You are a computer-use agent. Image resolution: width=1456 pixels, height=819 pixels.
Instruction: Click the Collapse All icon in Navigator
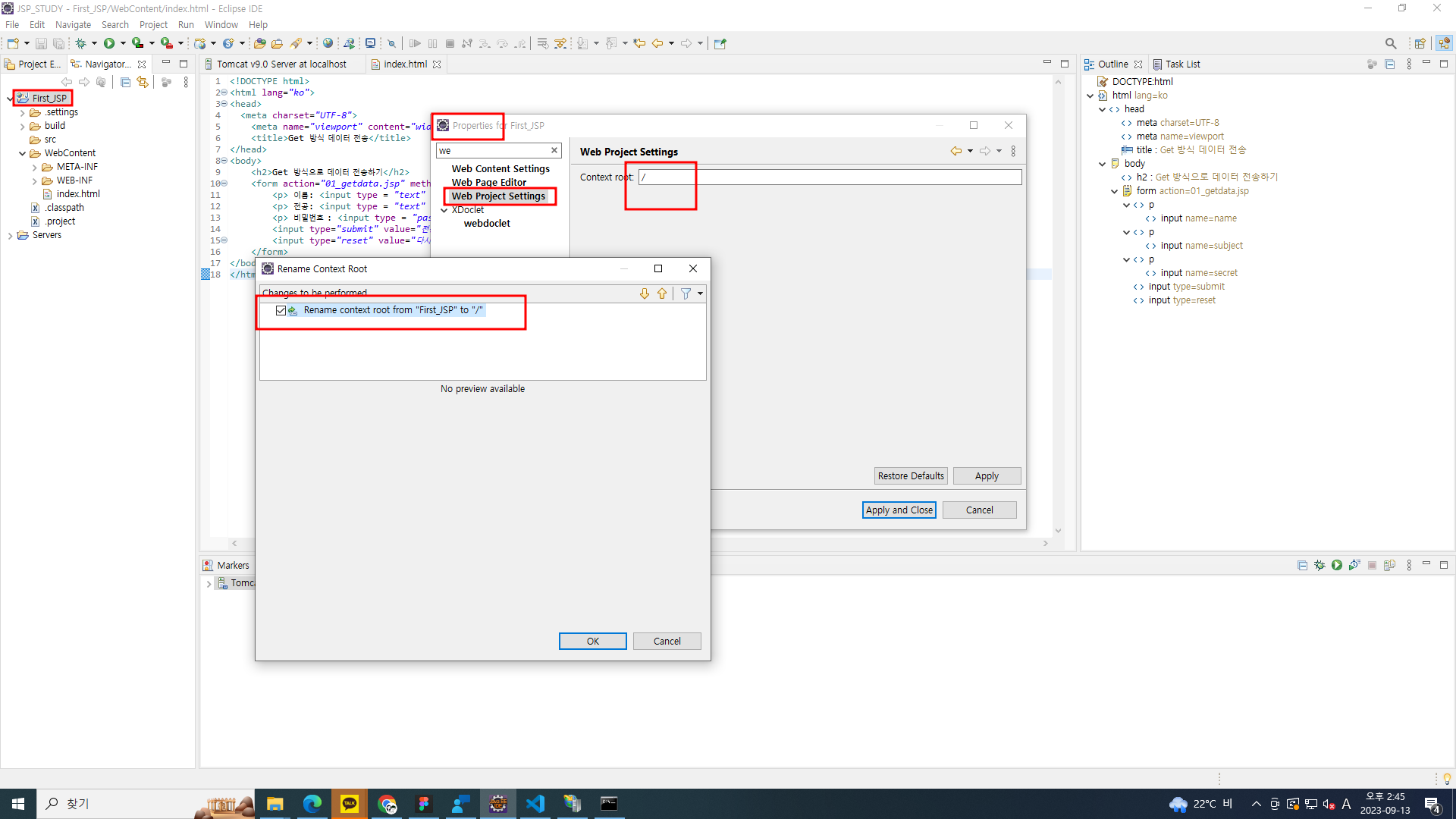pyautogui.click(x=126, y=82)
